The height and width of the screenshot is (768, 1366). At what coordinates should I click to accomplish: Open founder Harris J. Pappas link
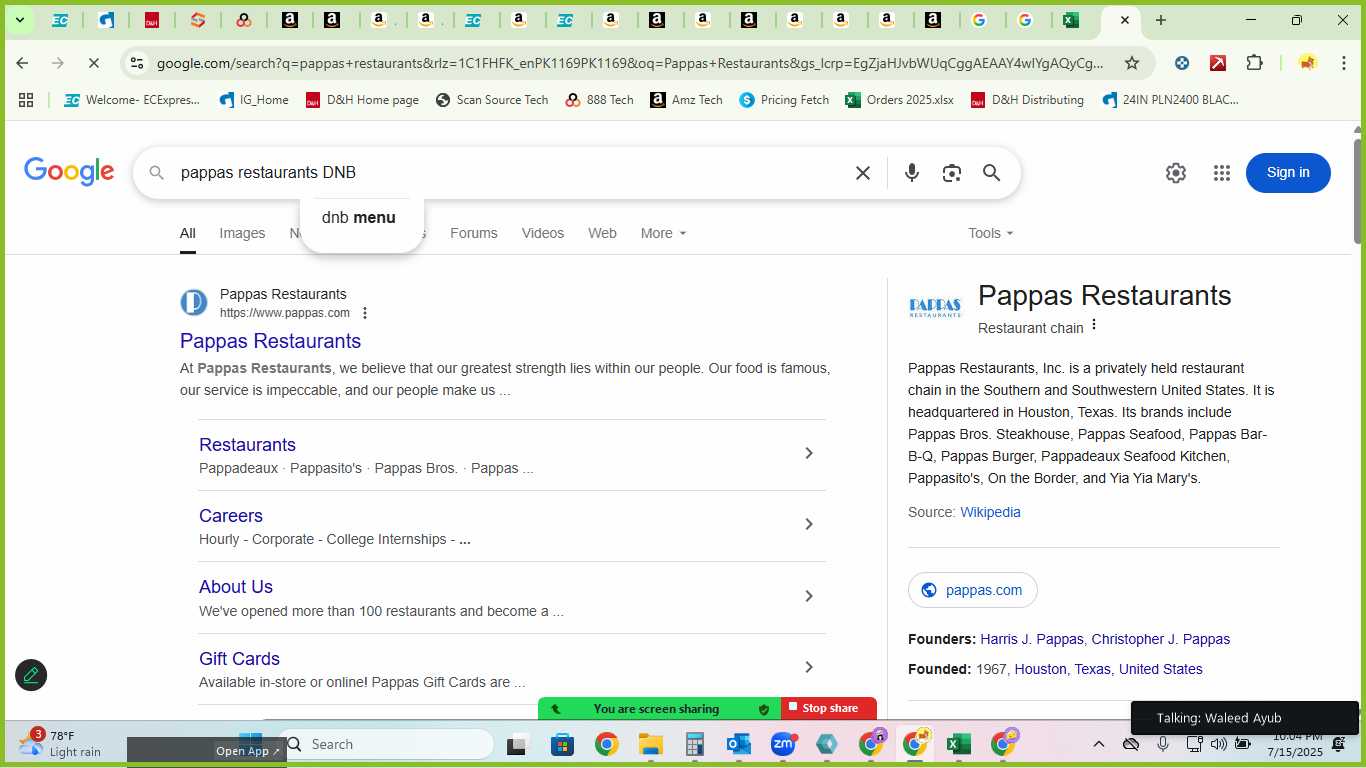(x=1032, y=639)
